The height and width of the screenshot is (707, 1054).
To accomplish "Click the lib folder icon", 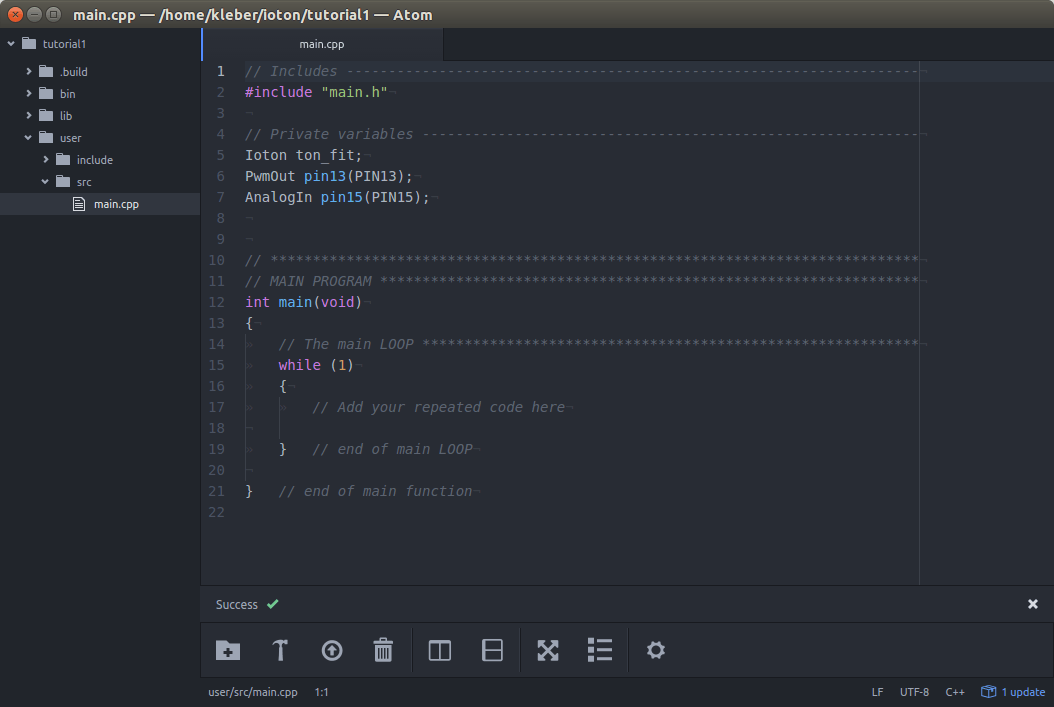I will 46,116.
